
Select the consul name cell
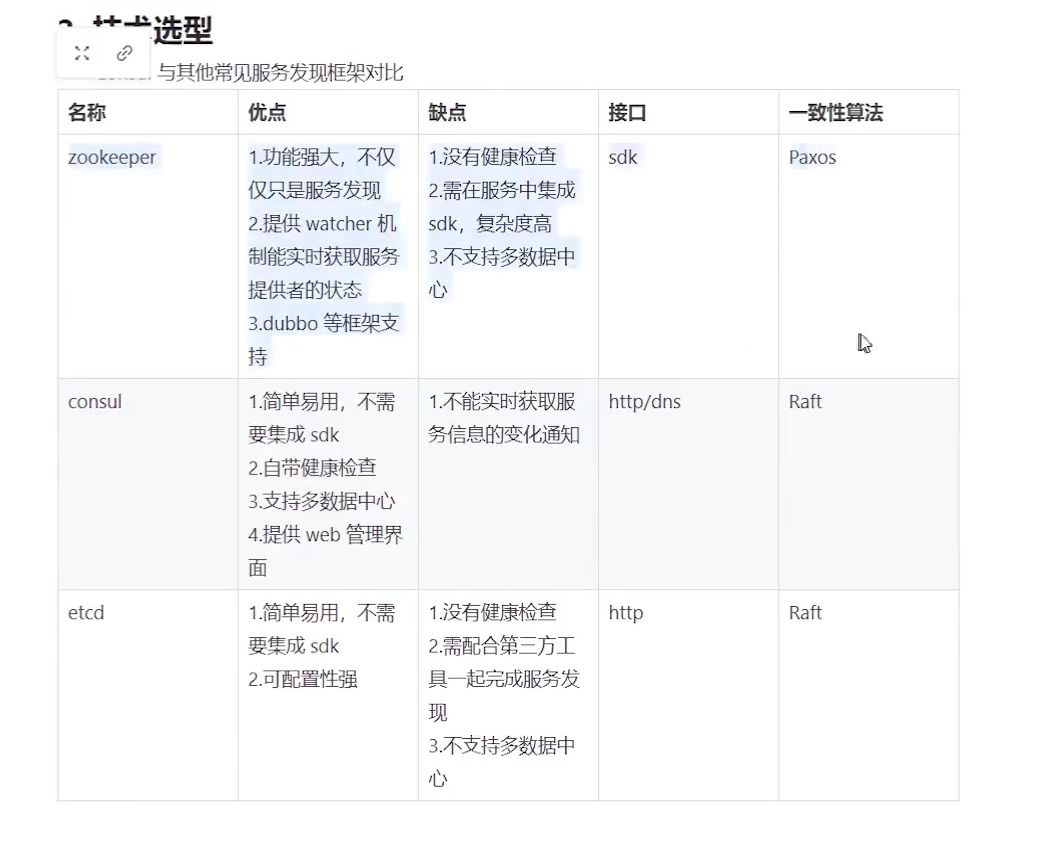[x=95, y=402]
